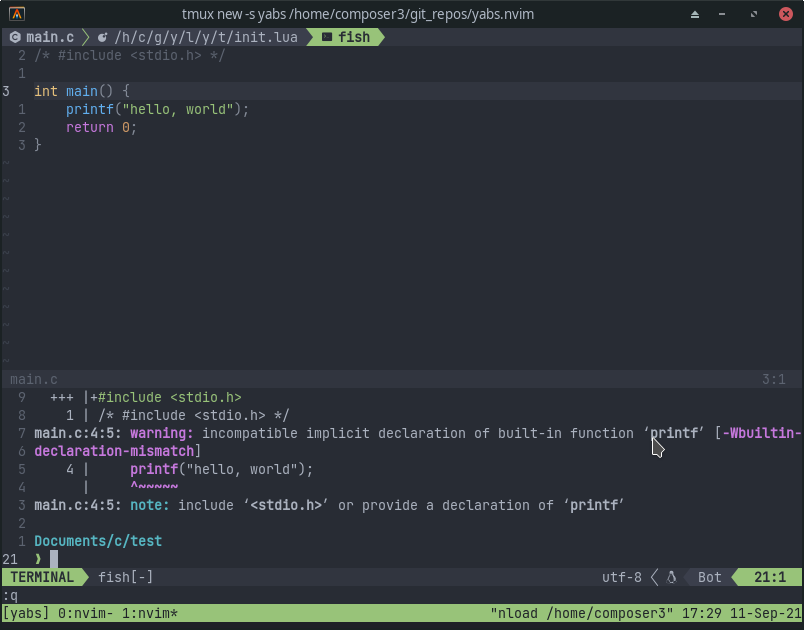Click -Wbuiltin- warning flag text
804x630 pixels.
click(x=761, y=433)
